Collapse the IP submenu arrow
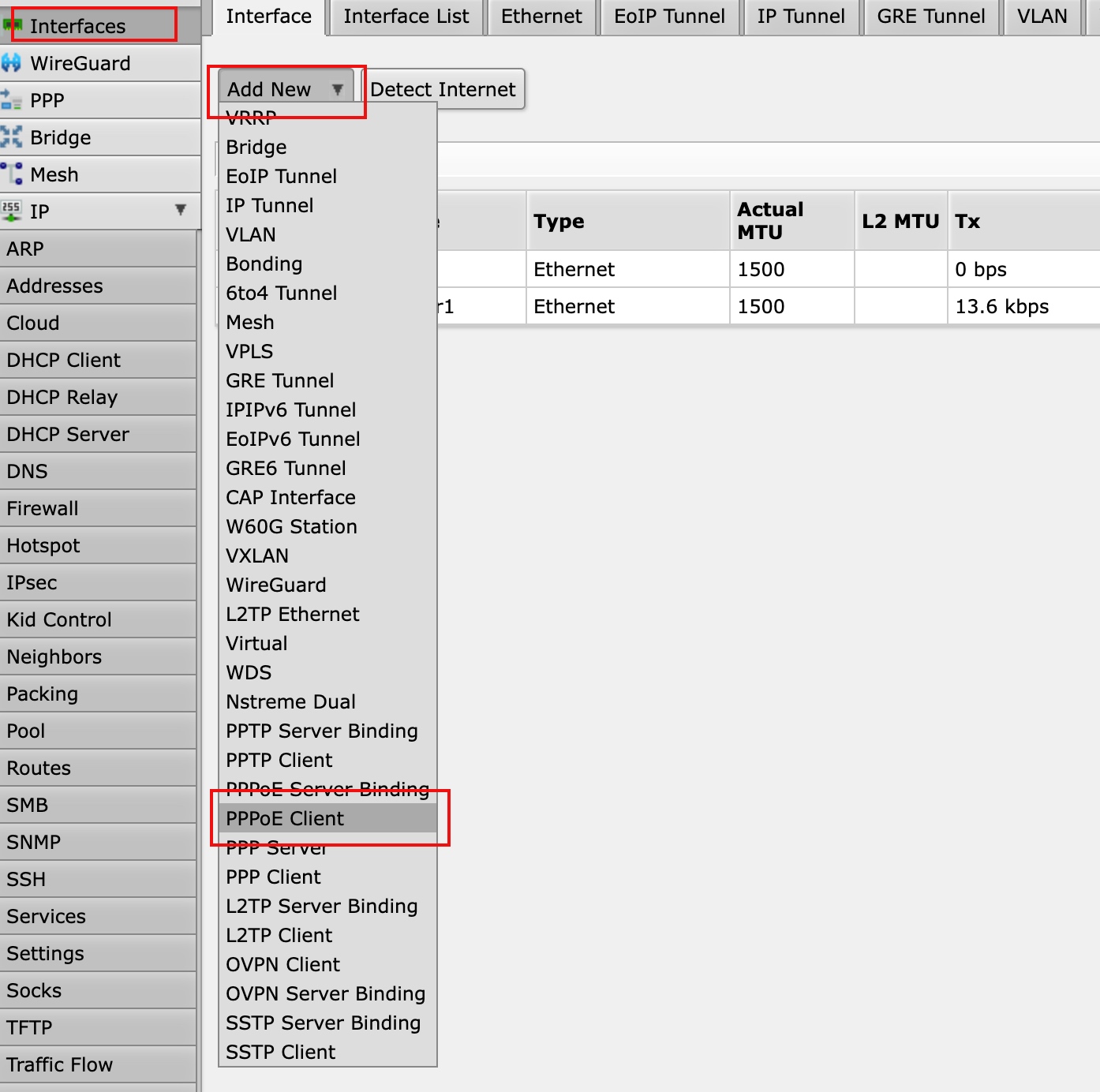The height and width of the screenshot is (1092, 1100). (x=181, y=210)
